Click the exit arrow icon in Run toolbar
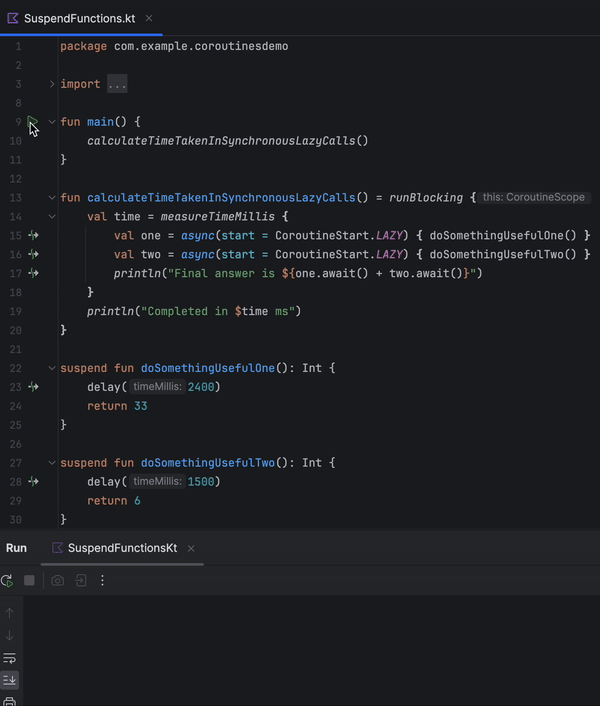Screen dimensions: 600x706 [x=80, y=580]
